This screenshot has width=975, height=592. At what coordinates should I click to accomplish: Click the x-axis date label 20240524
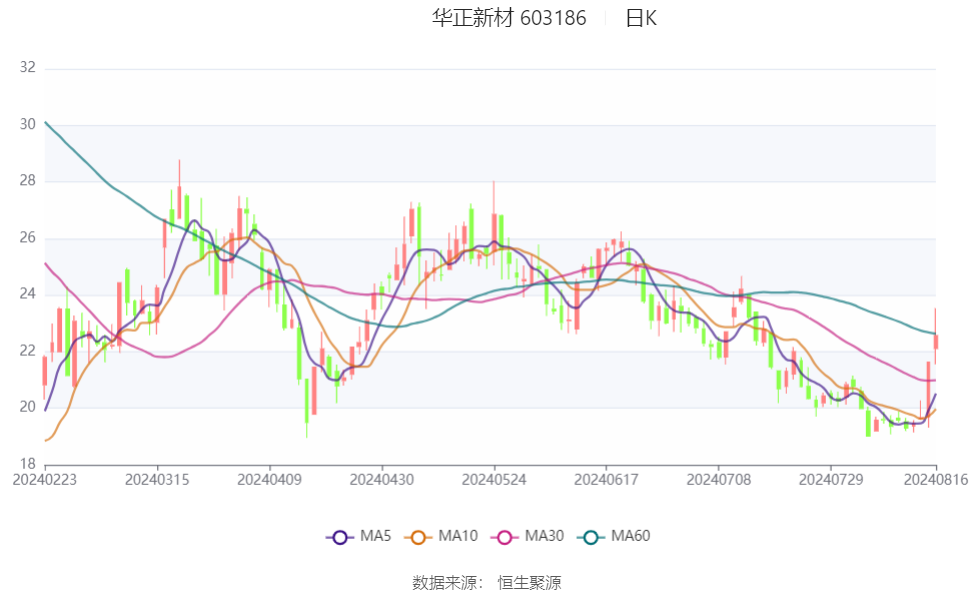(x=494, y=480)
